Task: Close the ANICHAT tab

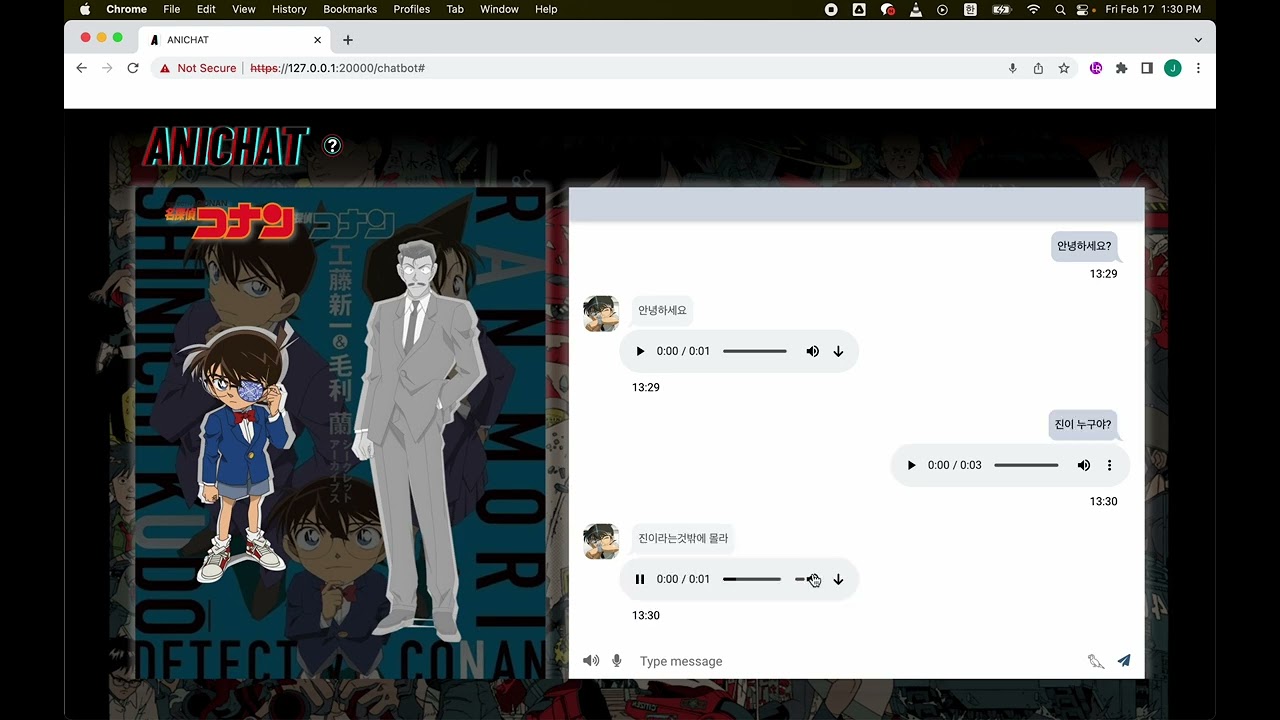Action: (318, 40)
